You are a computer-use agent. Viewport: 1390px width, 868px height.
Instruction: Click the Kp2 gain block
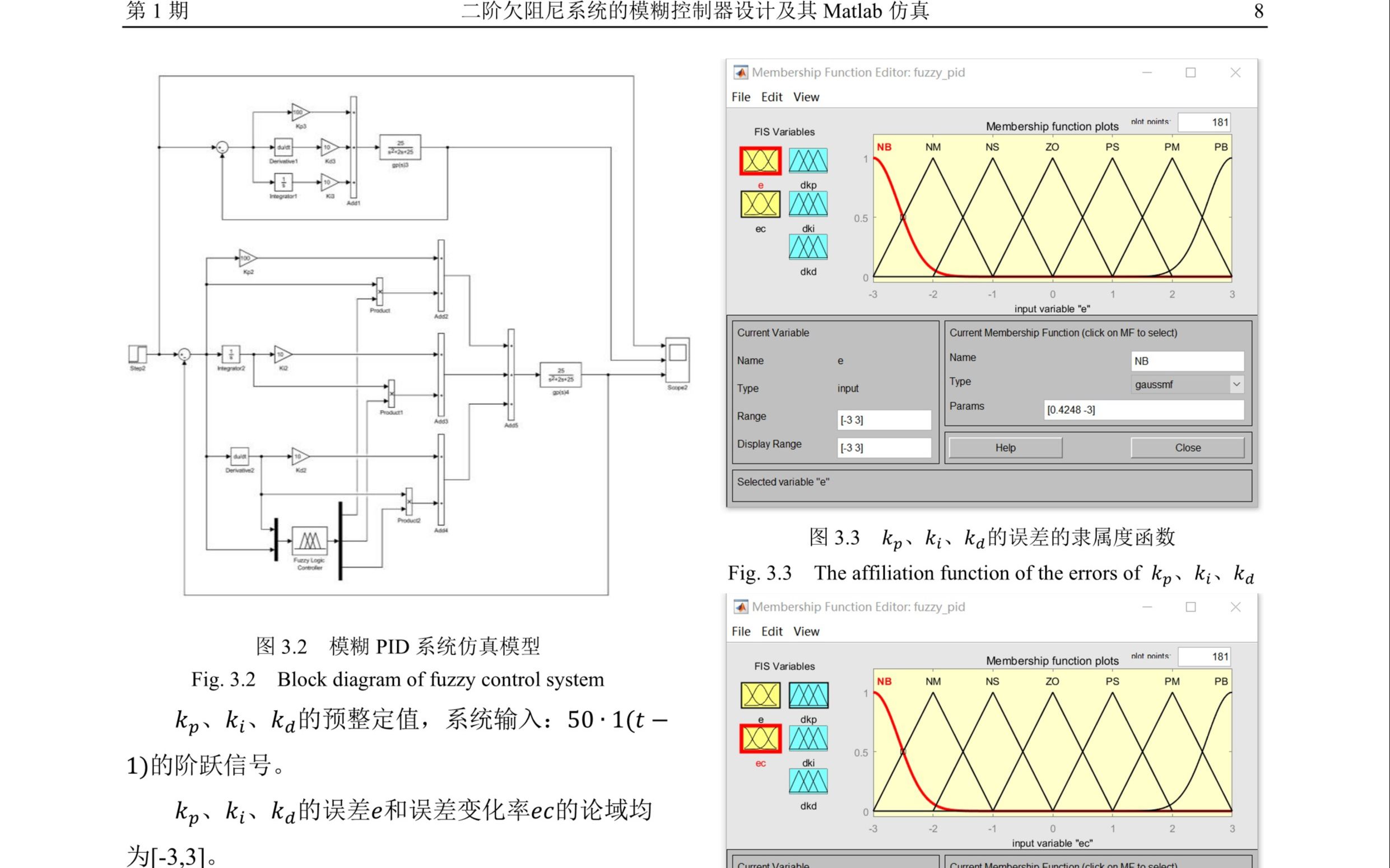[x=248, y=258]
